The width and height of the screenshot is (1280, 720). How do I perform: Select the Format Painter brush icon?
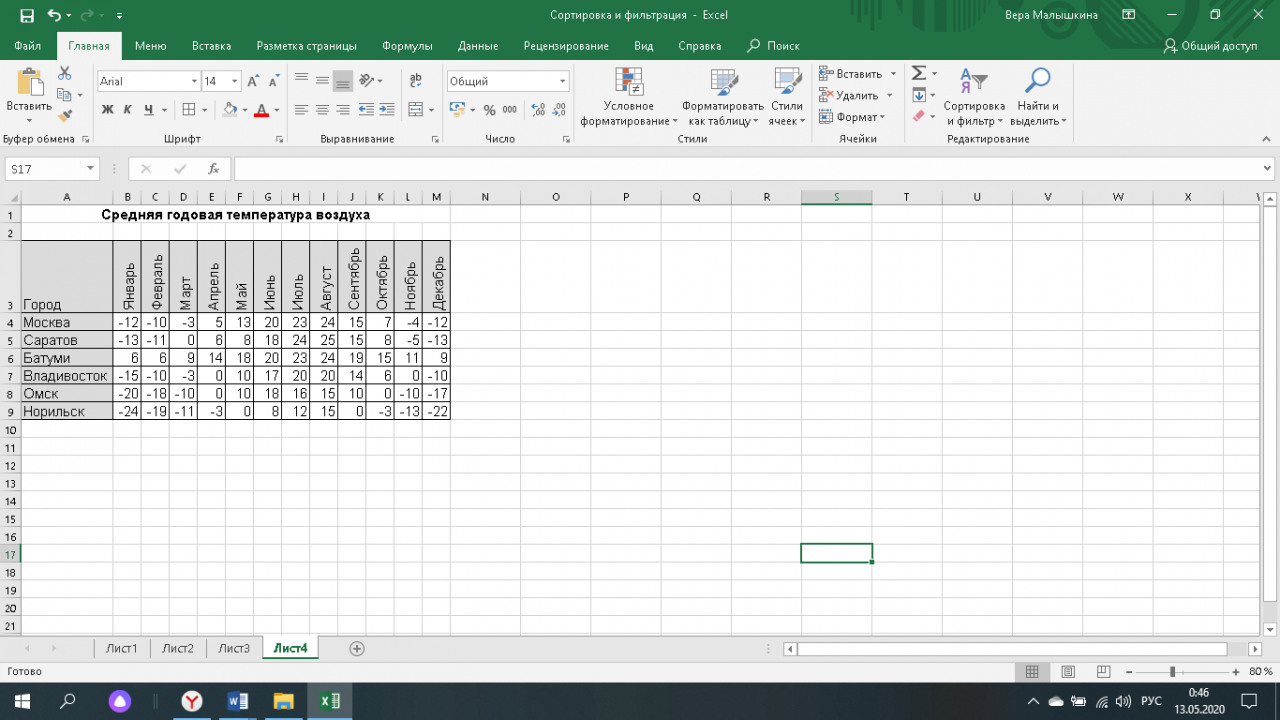(65, 116)
